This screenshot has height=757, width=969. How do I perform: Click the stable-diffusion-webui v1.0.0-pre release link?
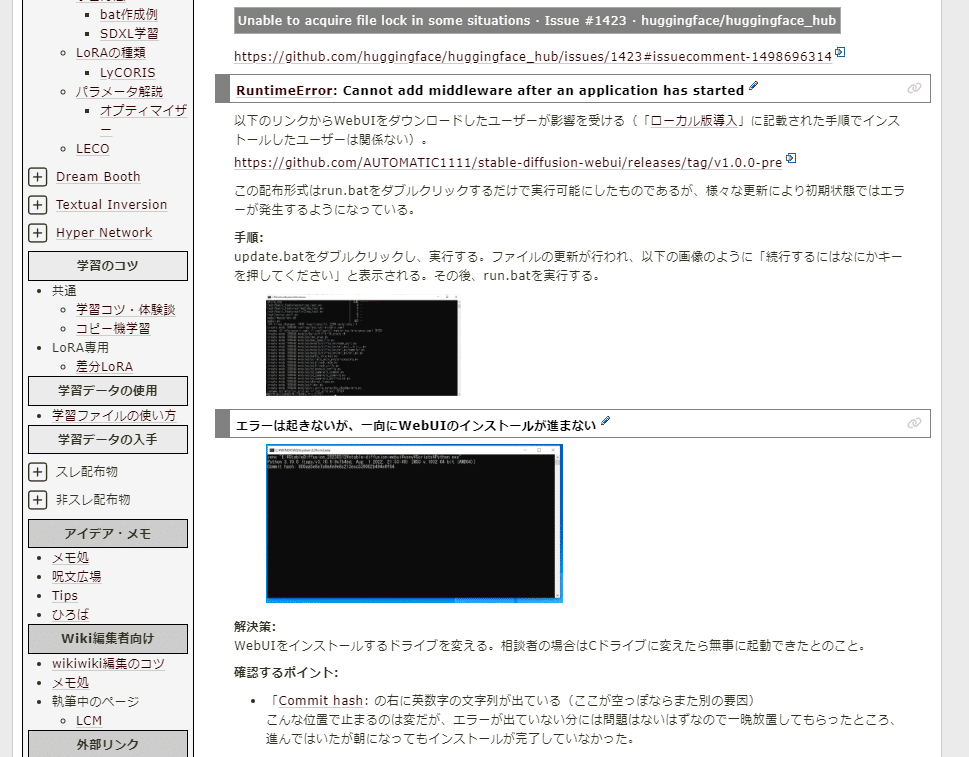tap(503, 158)
